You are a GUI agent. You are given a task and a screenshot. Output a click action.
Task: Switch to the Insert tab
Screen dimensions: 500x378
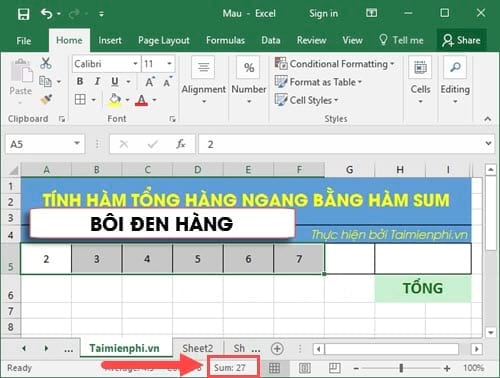coord(110,40)
